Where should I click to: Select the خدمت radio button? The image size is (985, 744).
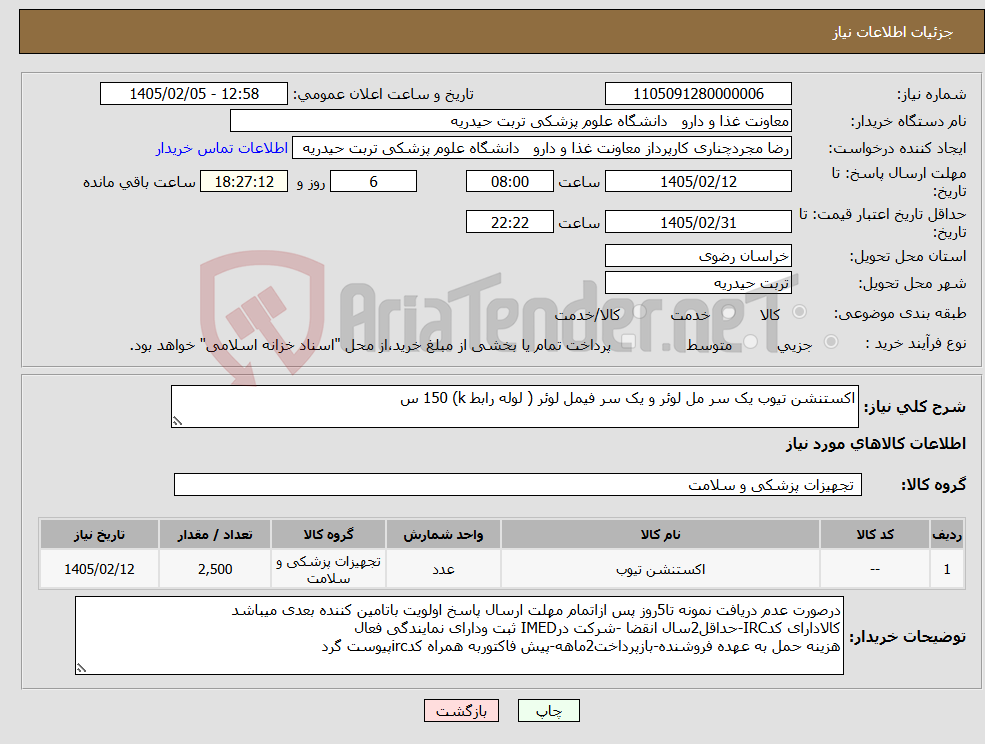tap(728, 312)
